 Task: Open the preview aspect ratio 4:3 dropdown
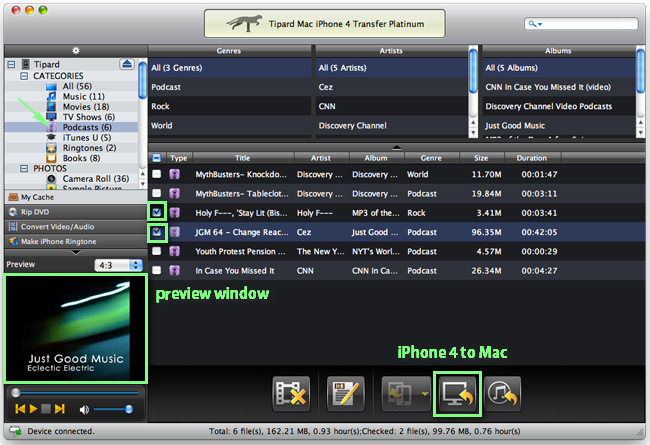click(119, 265)
